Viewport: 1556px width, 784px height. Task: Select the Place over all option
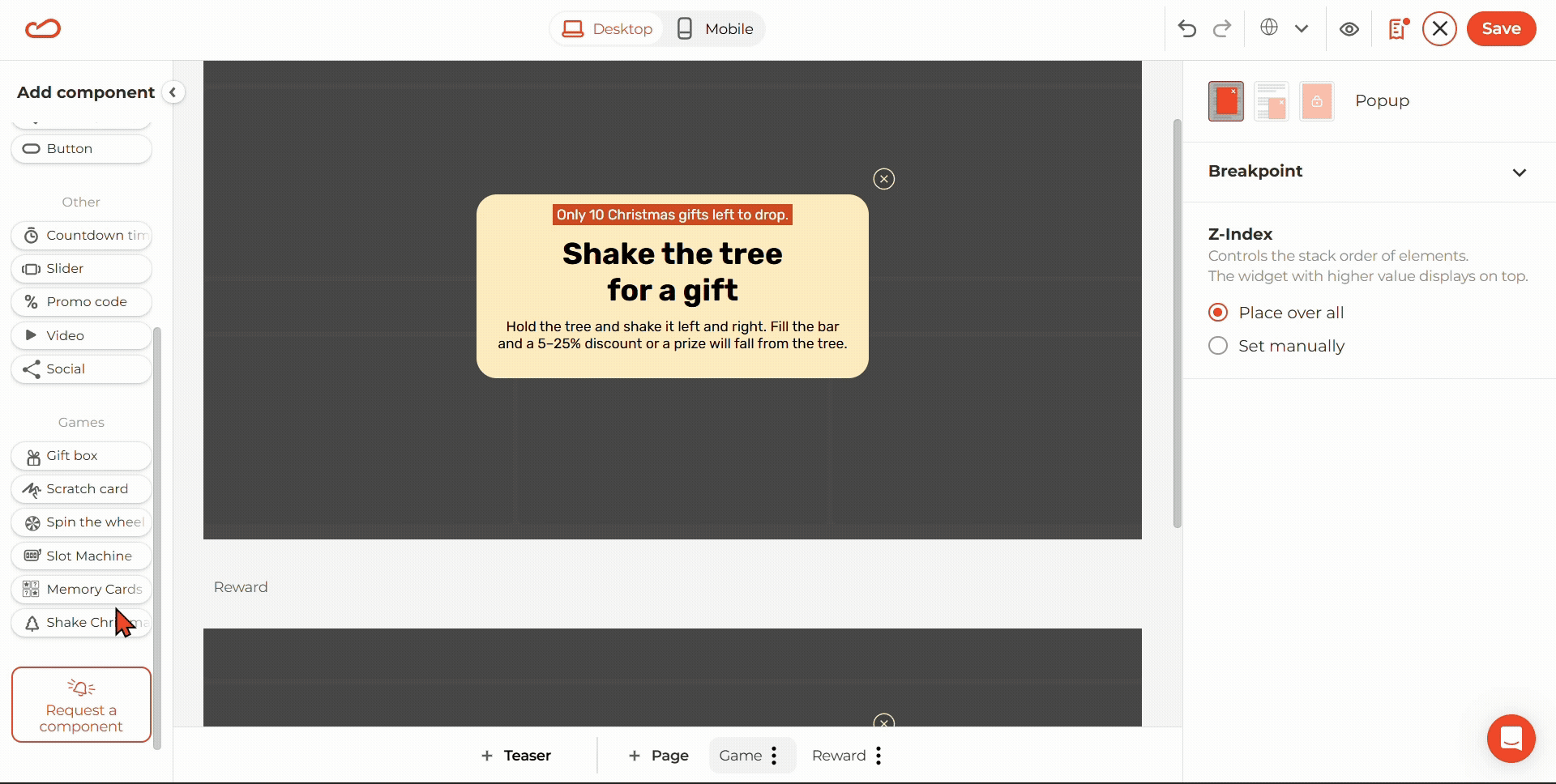tap(1218, 313)
